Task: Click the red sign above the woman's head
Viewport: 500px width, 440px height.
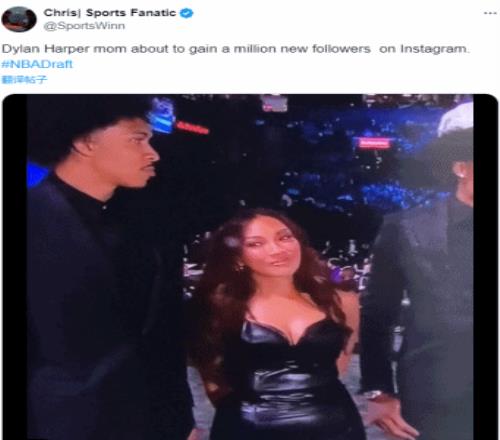Action: click(x=374, y=143)
